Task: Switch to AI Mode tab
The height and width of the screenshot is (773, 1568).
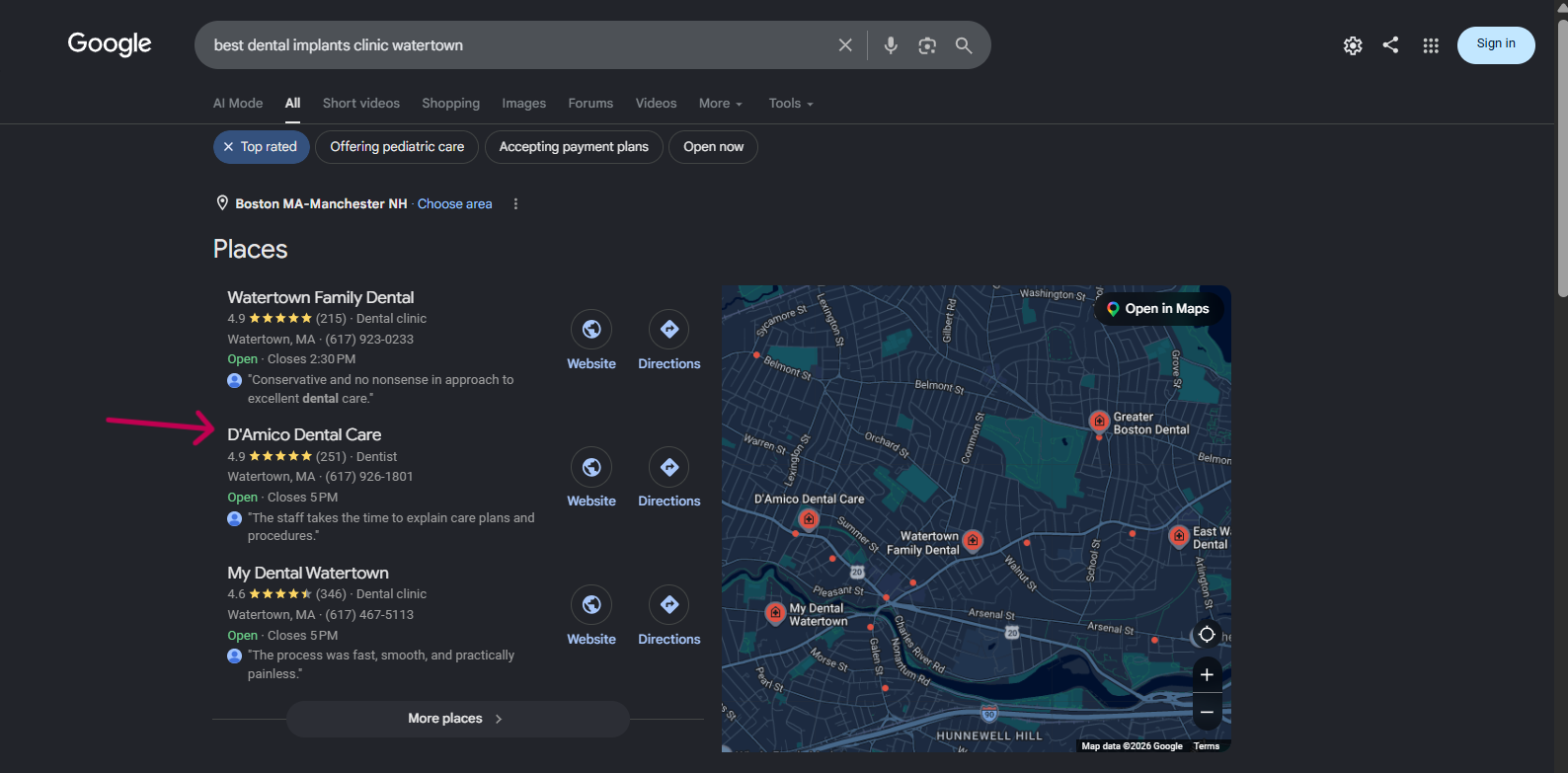Action: [x=238, y=104]
